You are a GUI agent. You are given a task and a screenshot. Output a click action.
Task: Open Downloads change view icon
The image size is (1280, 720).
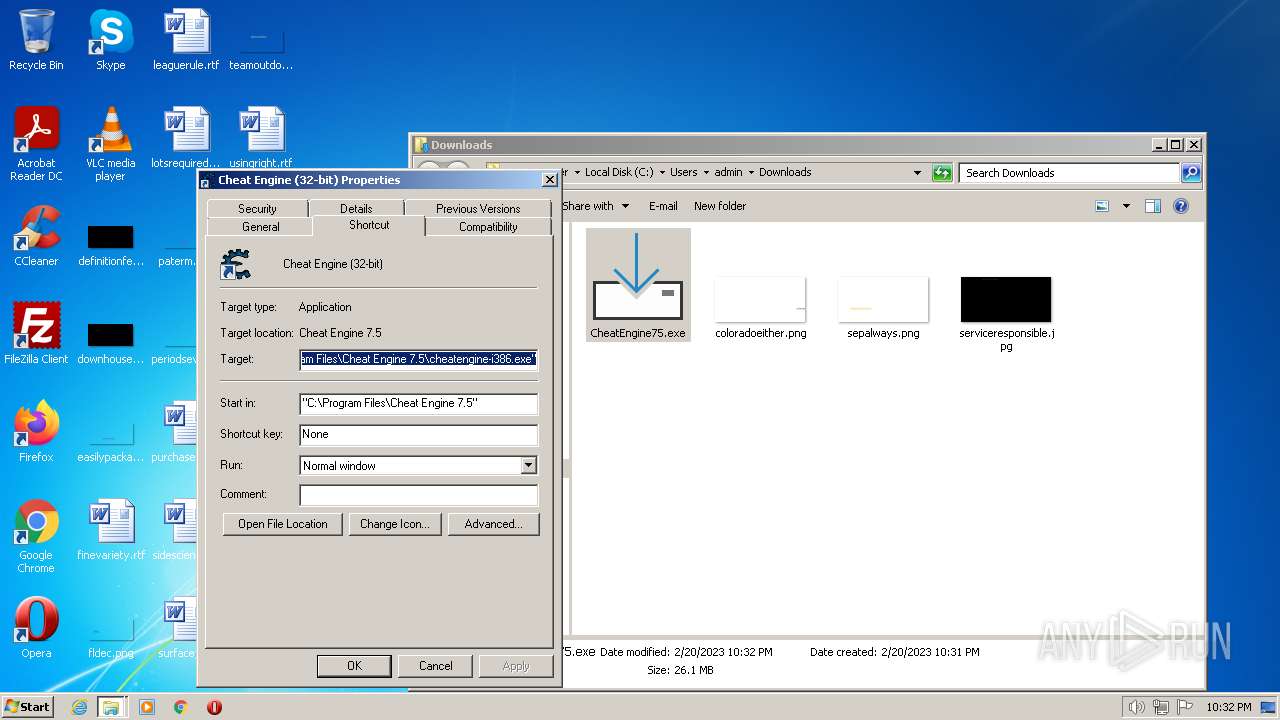(1102, 206)
